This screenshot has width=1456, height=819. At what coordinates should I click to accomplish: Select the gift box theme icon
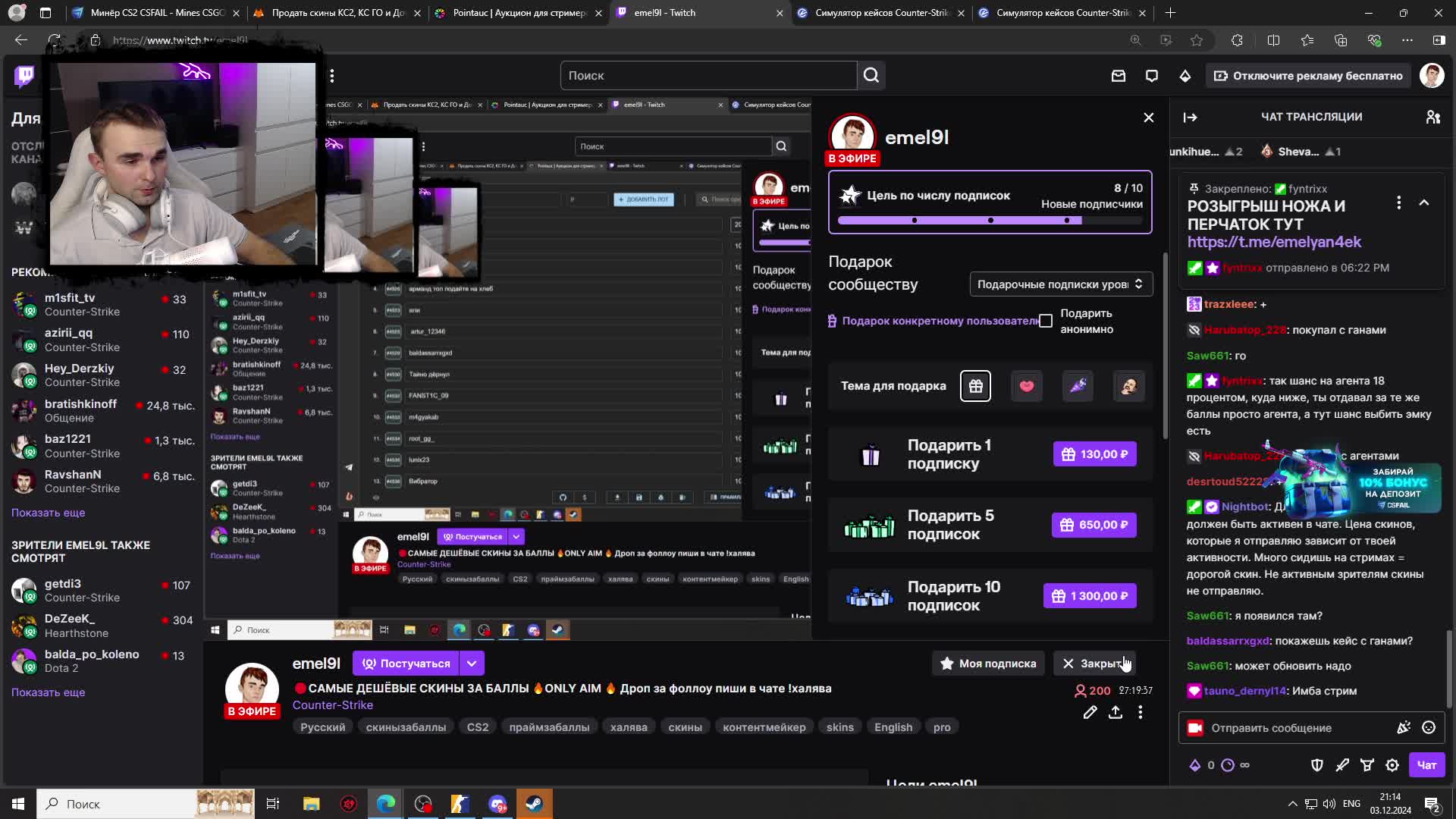click(975, 386)
